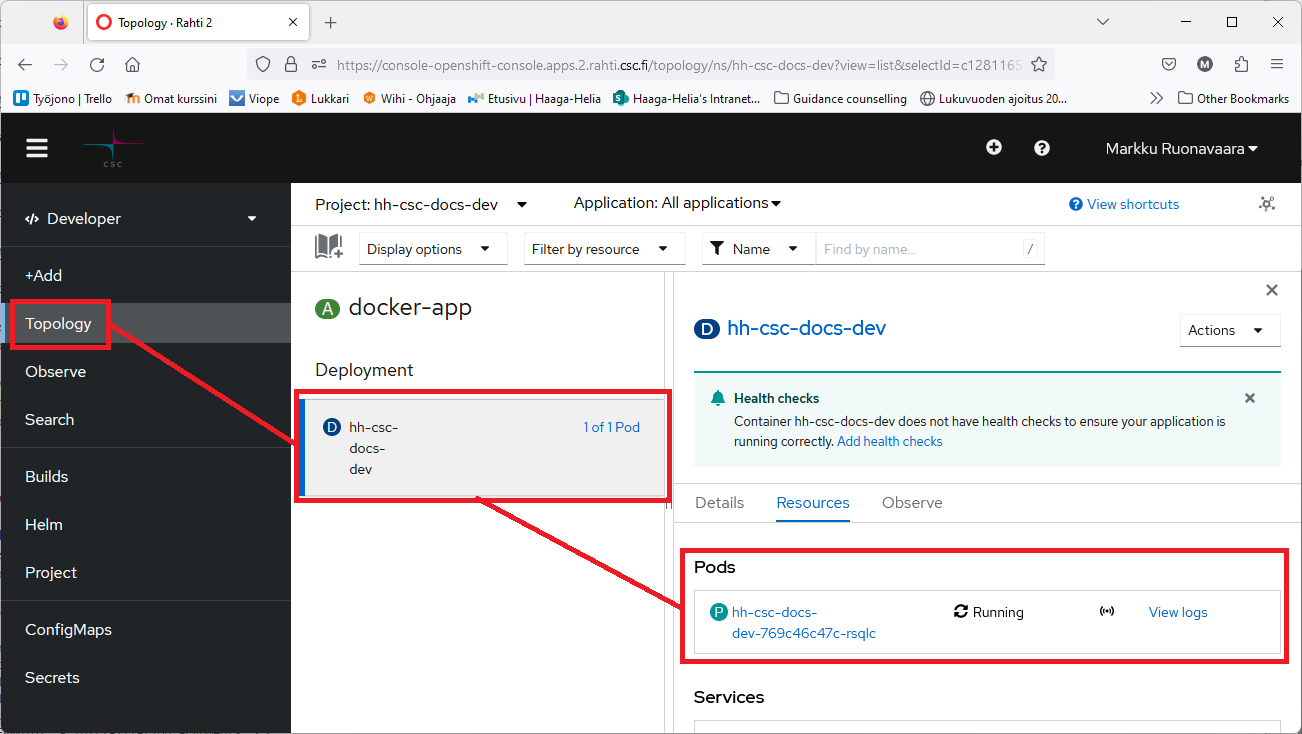This screenshot has width=1302, height=734.
Task: Reload the page with browser refresh icon
Action: coord(97,65)
